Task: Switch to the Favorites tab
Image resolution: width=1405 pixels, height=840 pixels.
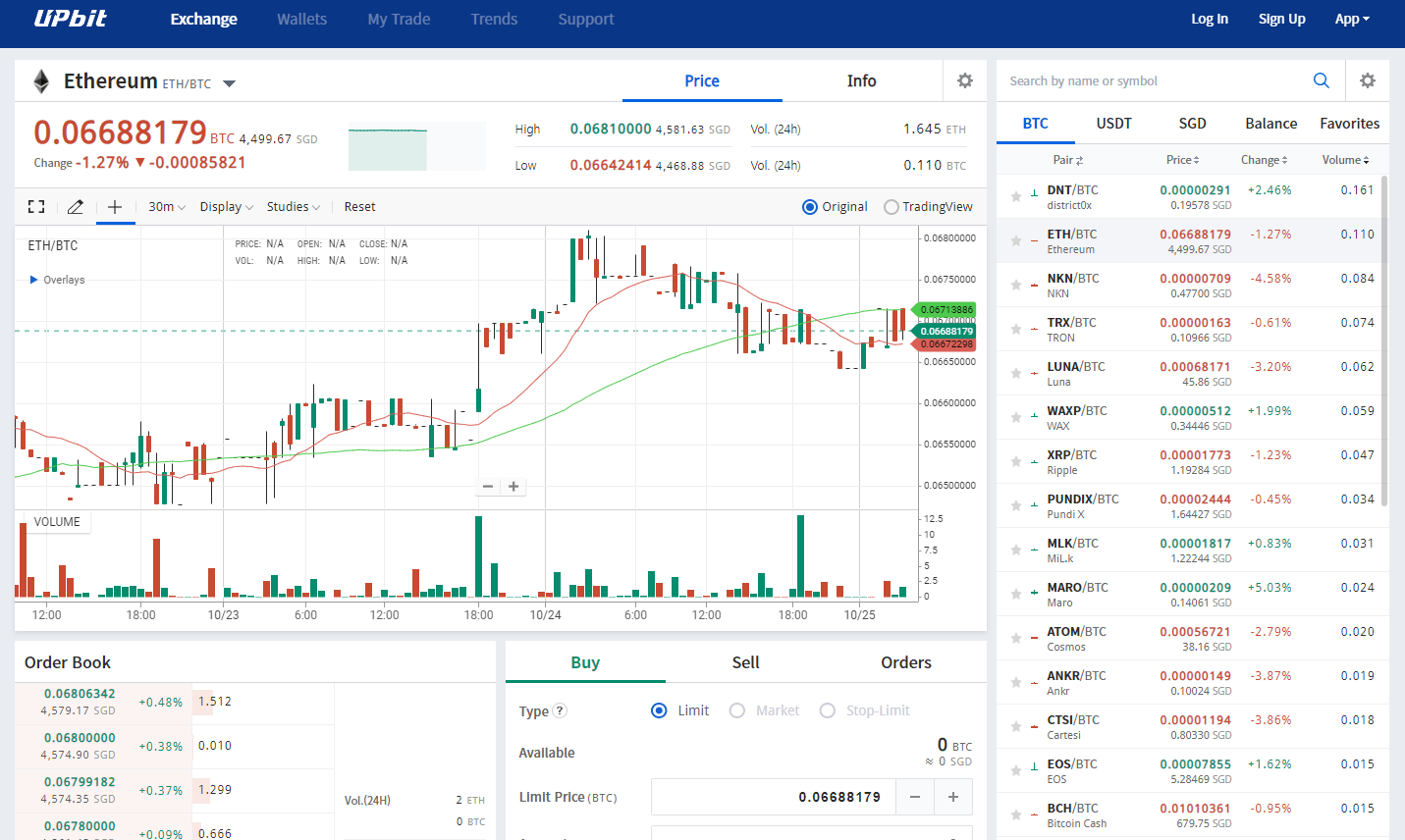Action: (1350, 123)
